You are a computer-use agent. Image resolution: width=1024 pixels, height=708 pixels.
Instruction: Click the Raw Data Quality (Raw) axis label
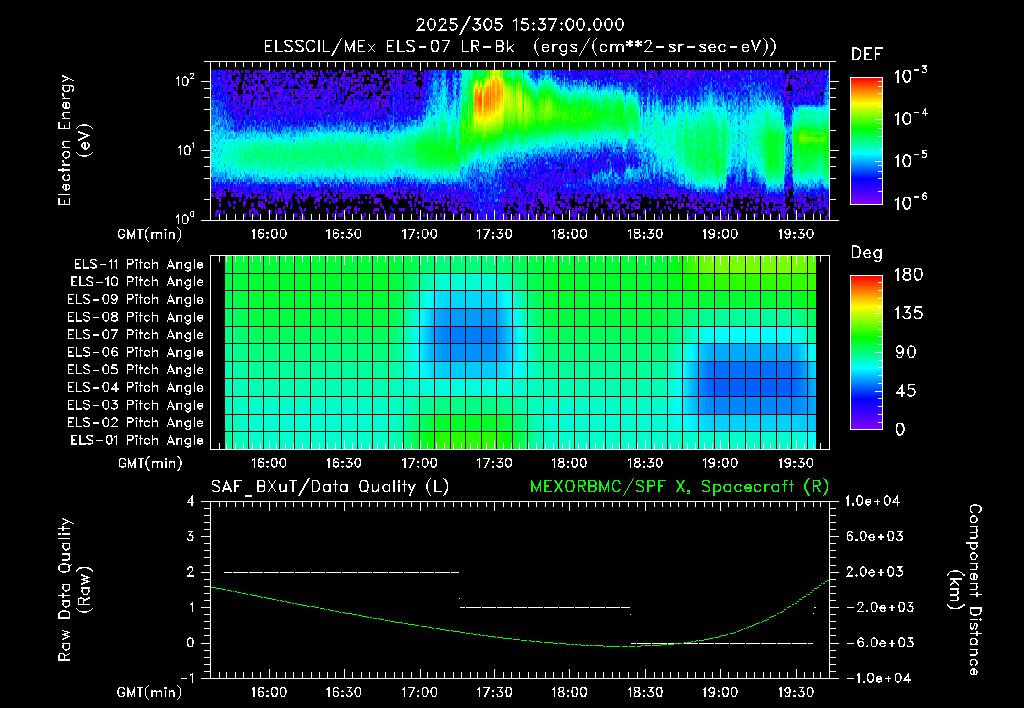(74, 589)
